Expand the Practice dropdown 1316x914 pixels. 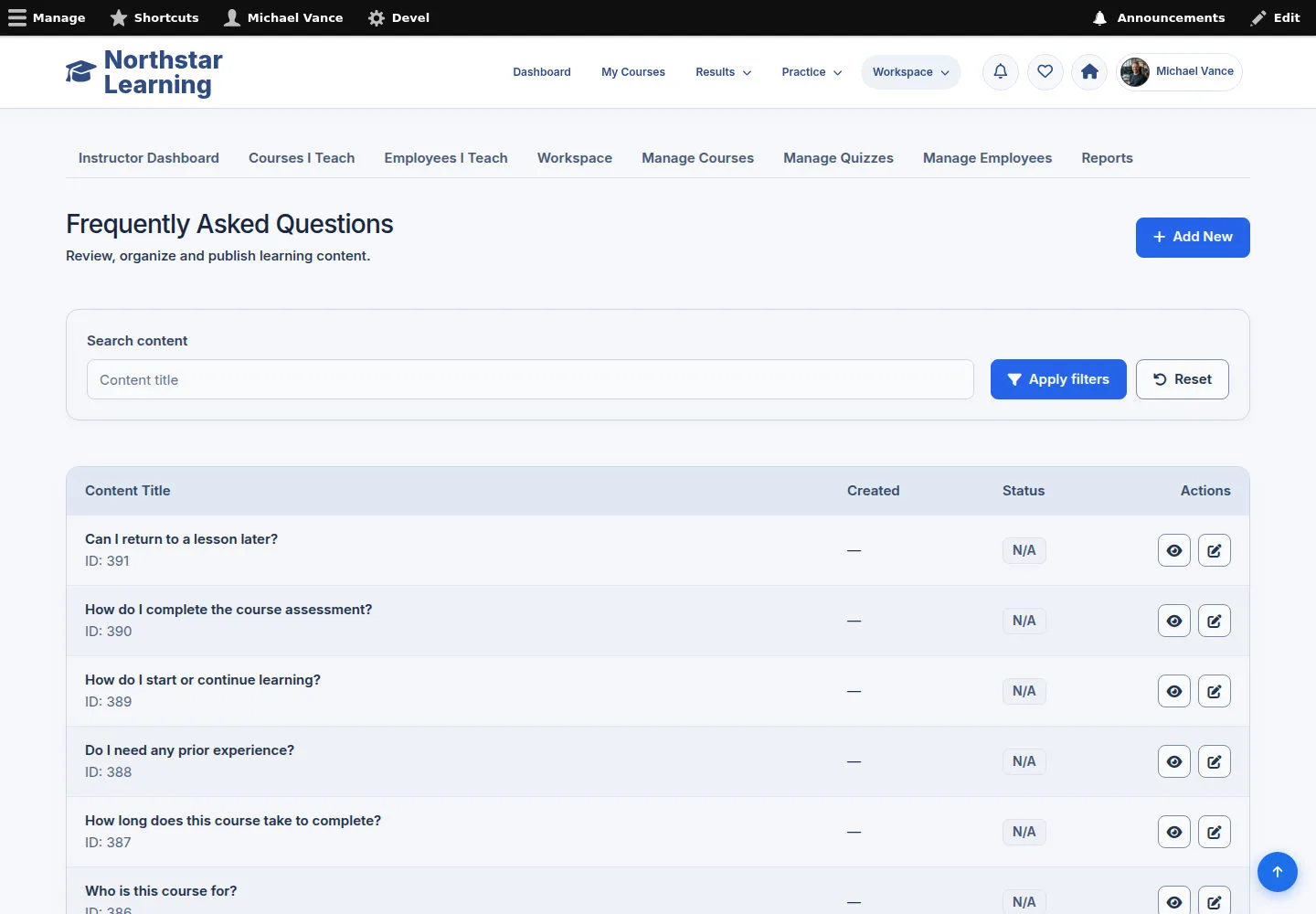point(812,72)
